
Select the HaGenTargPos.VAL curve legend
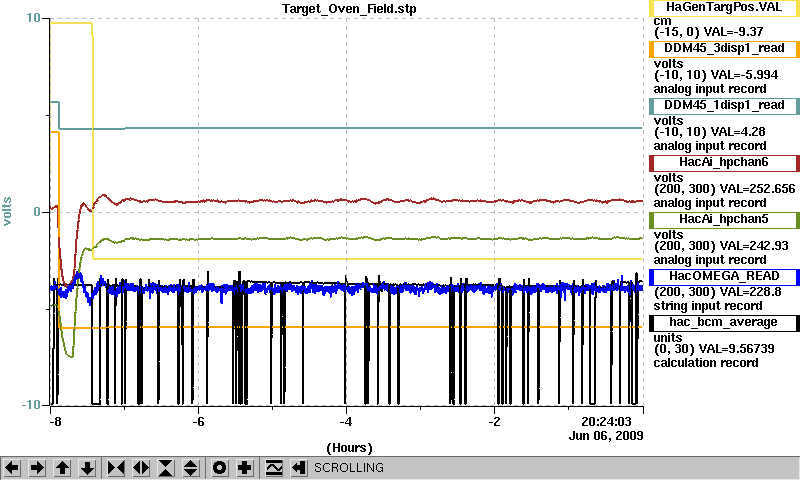724,8
